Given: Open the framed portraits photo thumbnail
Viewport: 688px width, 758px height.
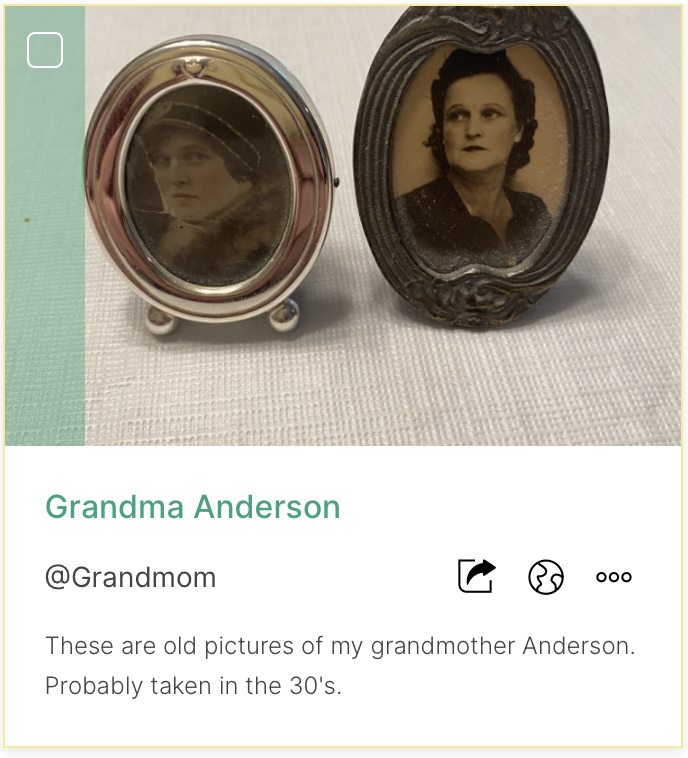Looking at the screenshot, I should (x=343, y=225).
